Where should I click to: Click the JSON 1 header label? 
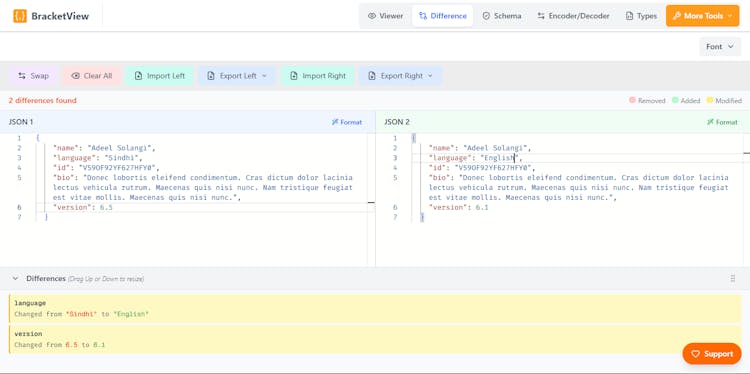pos(21,122)
